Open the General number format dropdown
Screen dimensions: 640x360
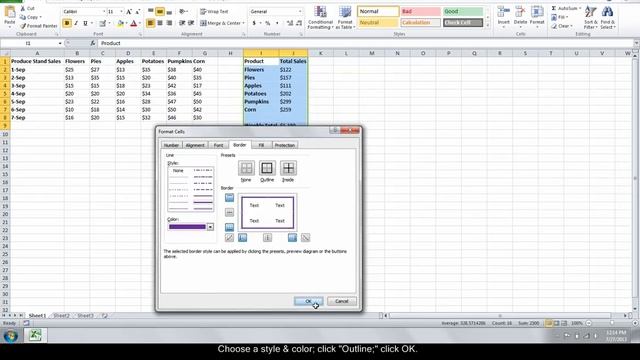coord(300,12)
